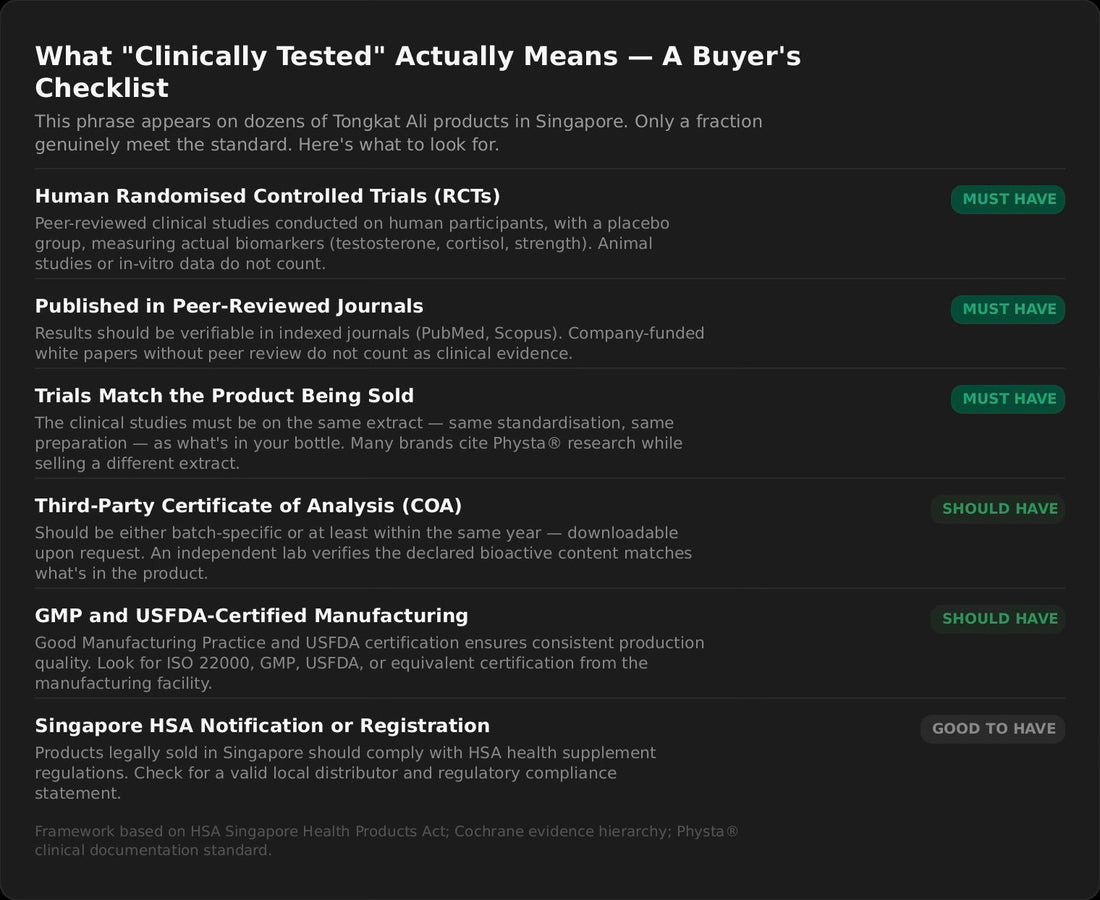
Task: Click the GOOD TO HAVE badge
Action: tap(993, 729)
